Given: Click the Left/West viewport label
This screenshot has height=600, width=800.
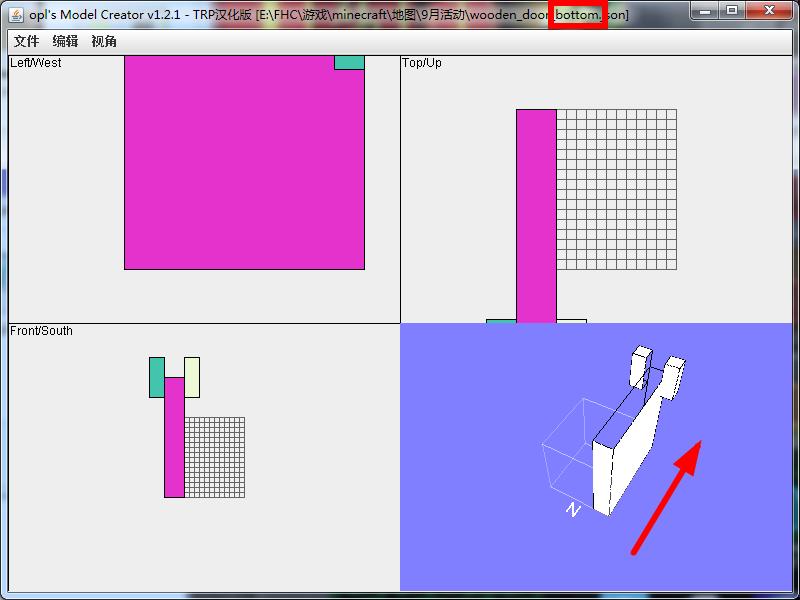Looking at the screenshot, I should 36,63.
